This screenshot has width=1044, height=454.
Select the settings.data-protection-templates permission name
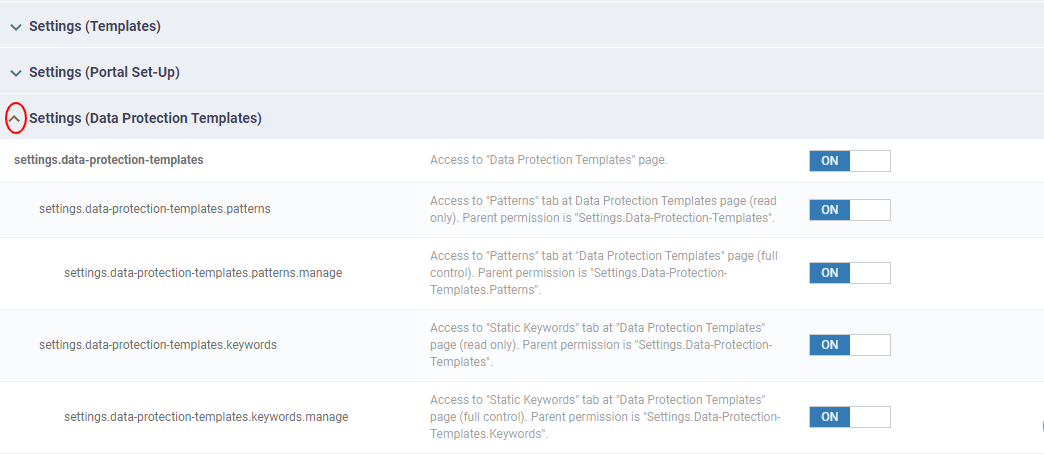click(109, 160)
